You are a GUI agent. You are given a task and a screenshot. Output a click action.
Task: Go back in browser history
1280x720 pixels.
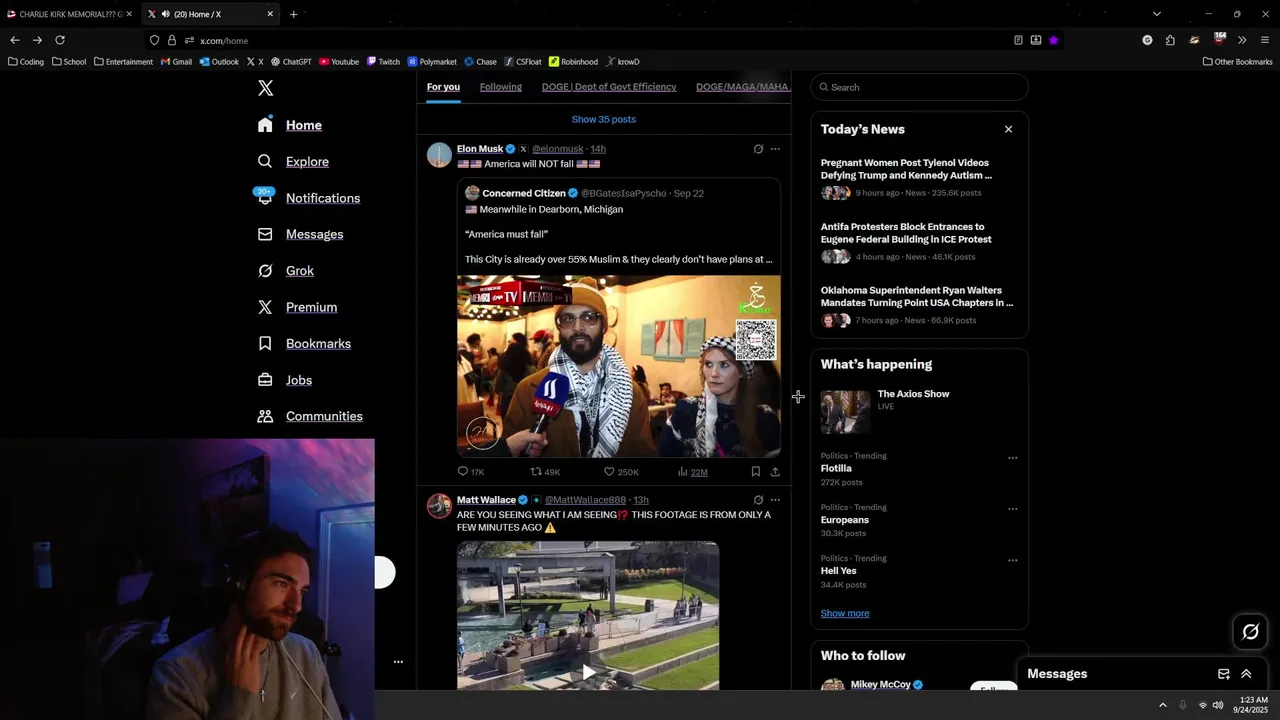[x=15, y=40]
